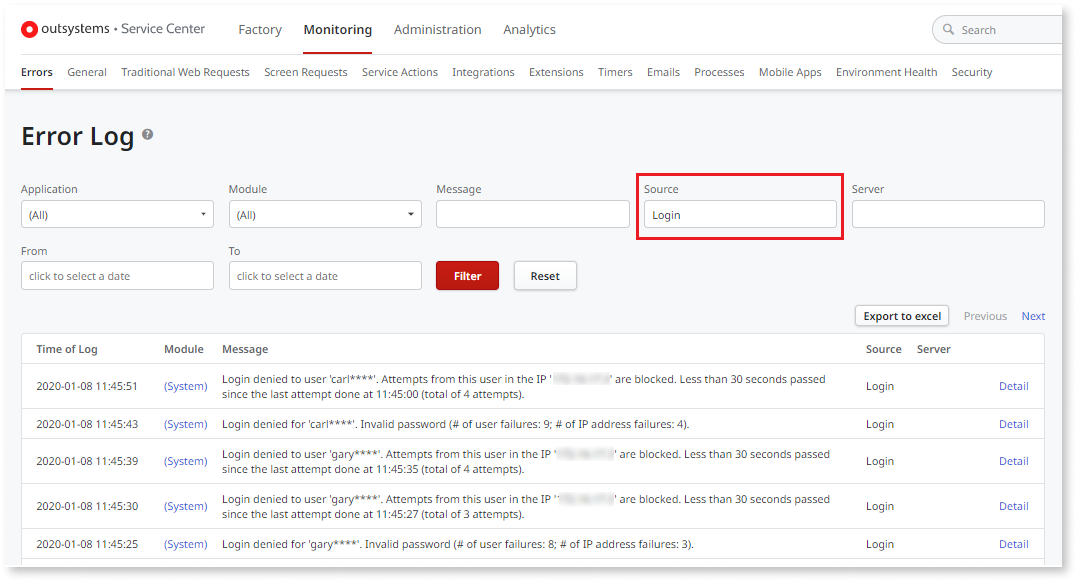Open Detail for the 11:45:39 error
Screen dimensions: 1077x582
(x=1013, y=461)
